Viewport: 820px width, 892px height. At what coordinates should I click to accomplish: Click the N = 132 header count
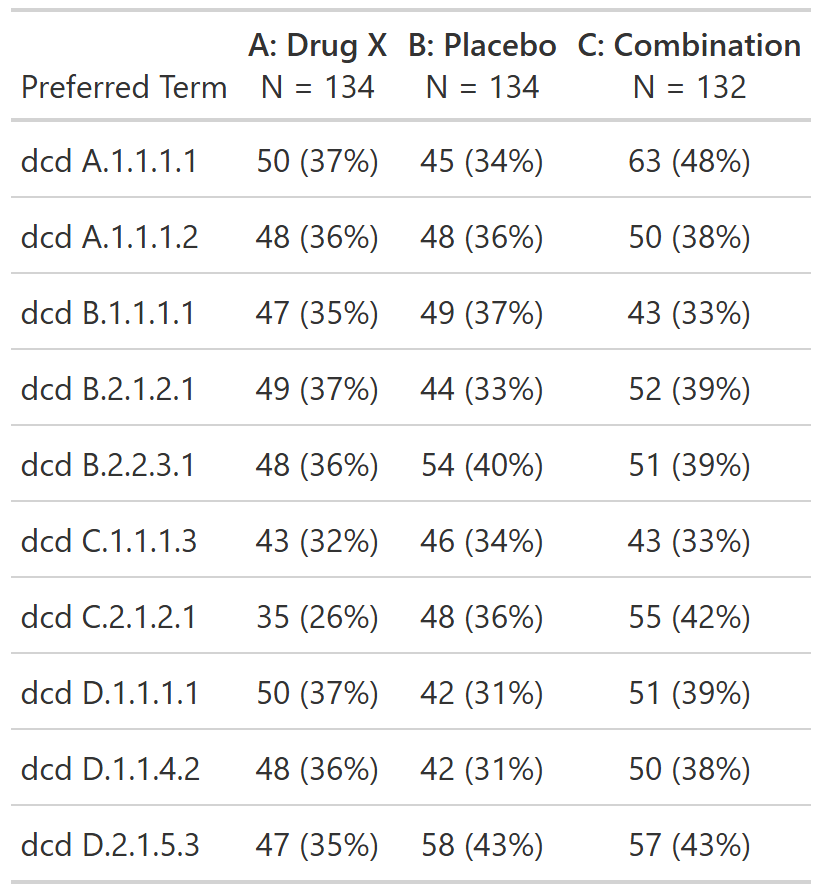tap(689, 88)
